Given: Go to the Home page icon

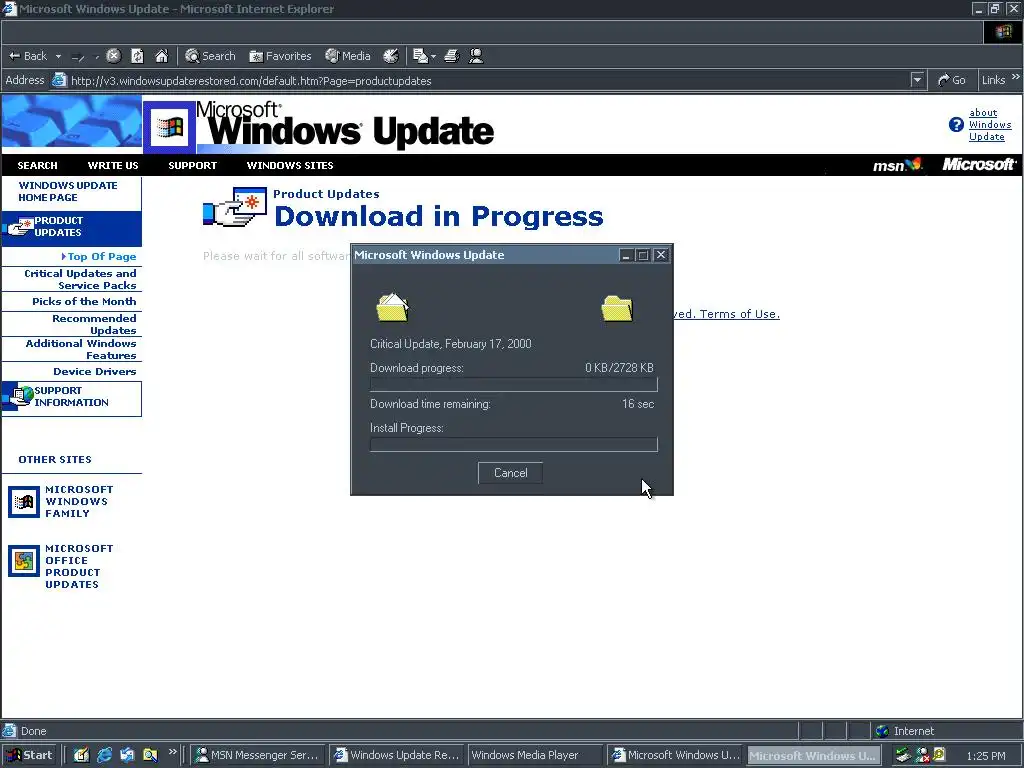Looking at the screenshot, I should (x=161, y=56).
